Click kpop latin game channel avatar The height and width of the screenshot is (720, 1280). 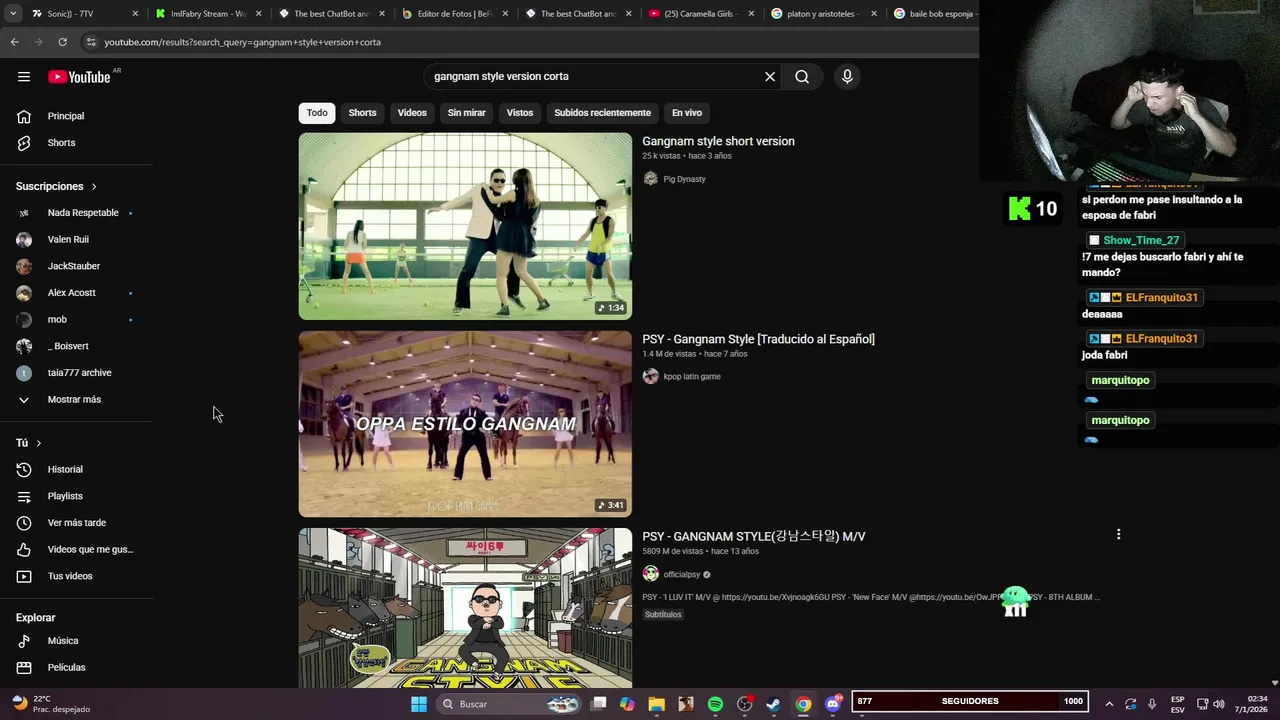tap(651, 377)
